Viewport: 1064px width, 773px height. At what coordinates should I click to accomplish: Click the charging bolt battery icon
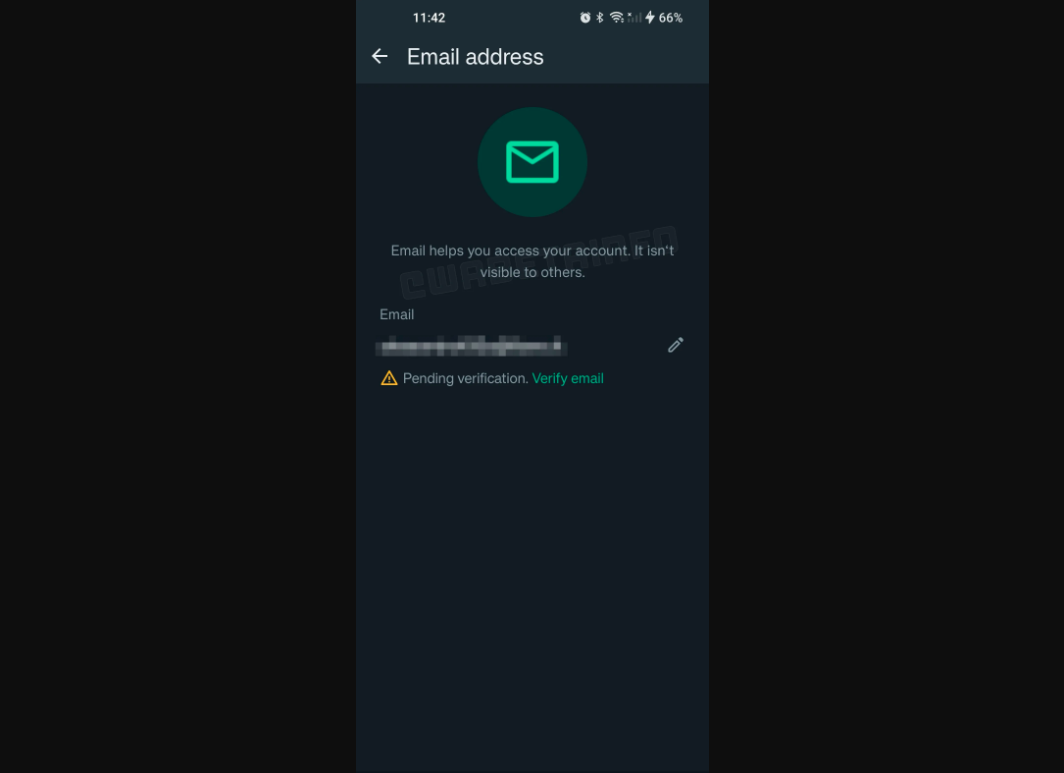[650, 18]
